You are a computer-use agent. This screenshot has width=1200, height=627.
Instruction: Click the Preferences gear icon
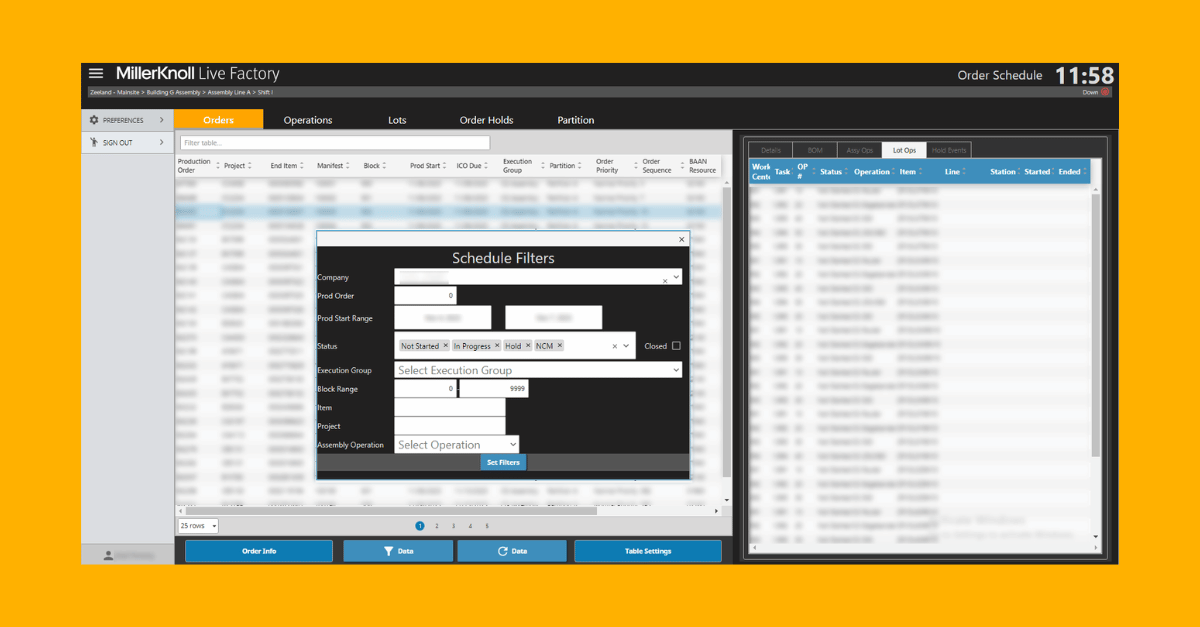94,120
